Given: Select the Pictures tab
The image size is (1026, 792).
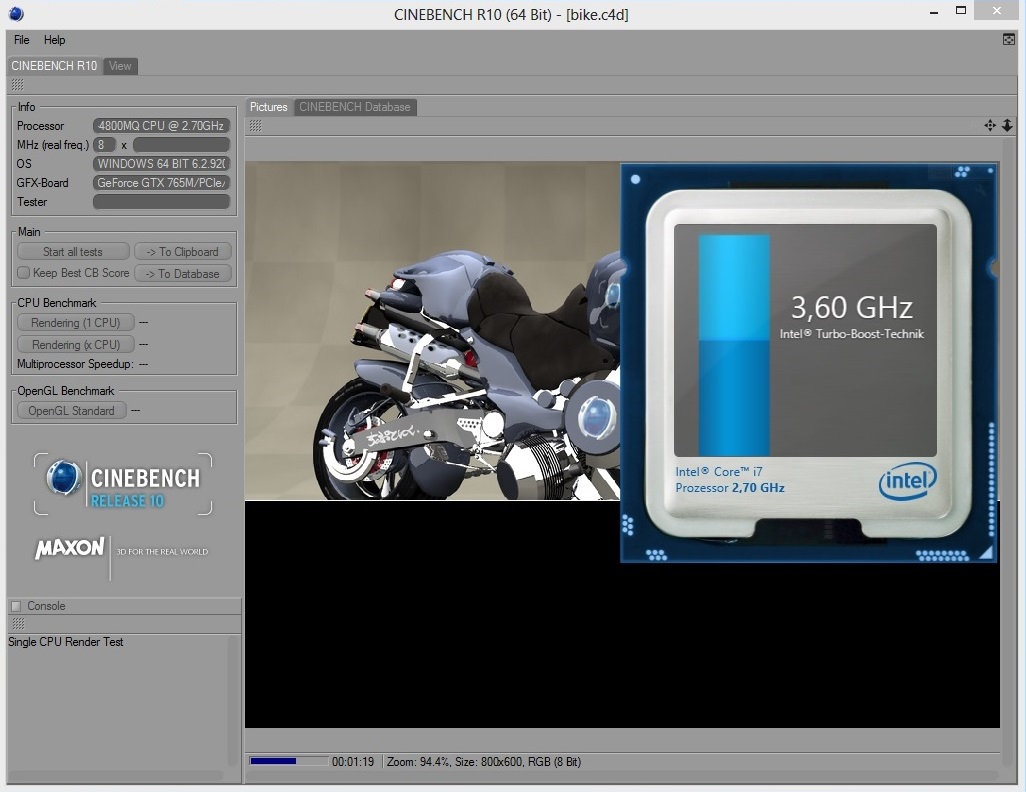Looking at the screenshot, I should (268, 107).
